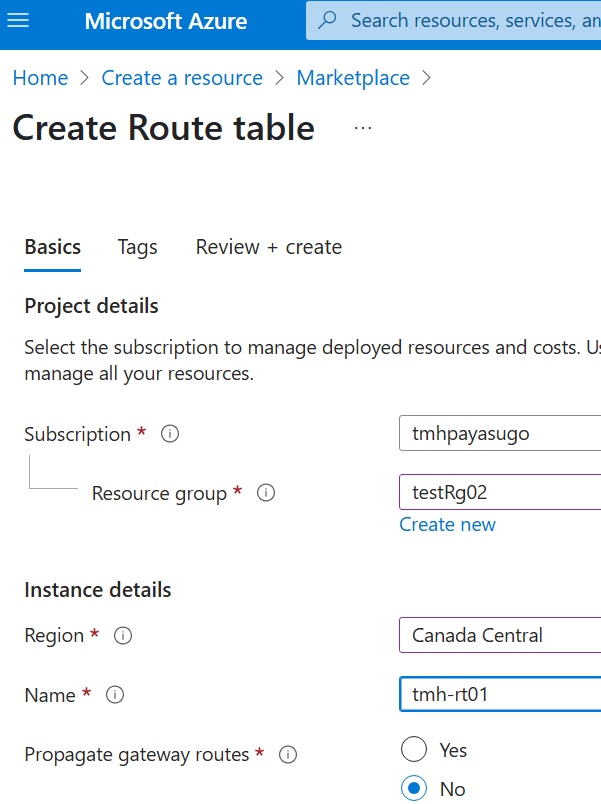The width and height of the screenshot is (601, 804).
Task: Open the hamburger portal menu
Action: 18,21
